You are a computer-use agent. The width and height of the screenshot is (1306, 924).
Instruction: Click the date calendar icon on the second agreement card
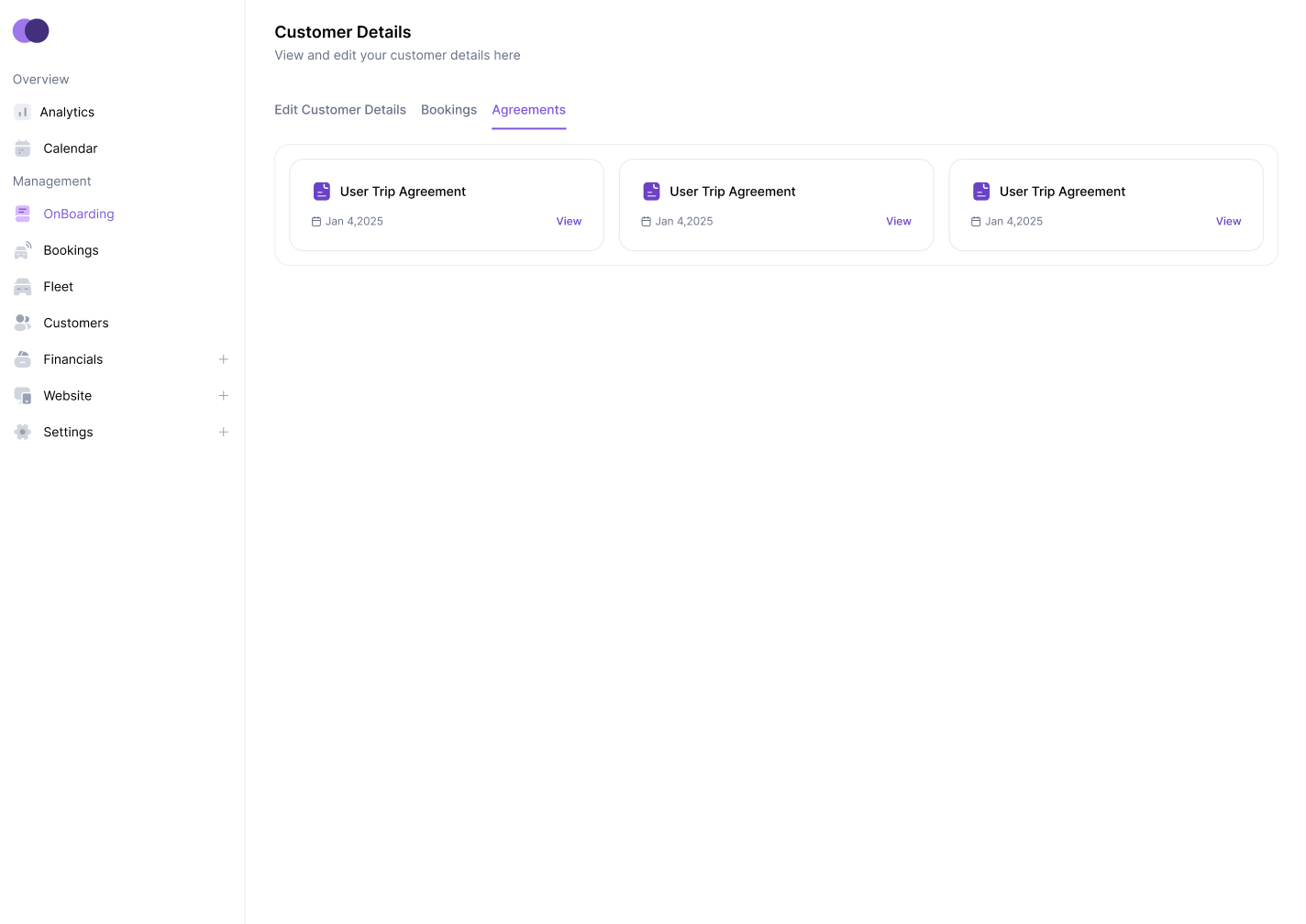click(647, 222)
